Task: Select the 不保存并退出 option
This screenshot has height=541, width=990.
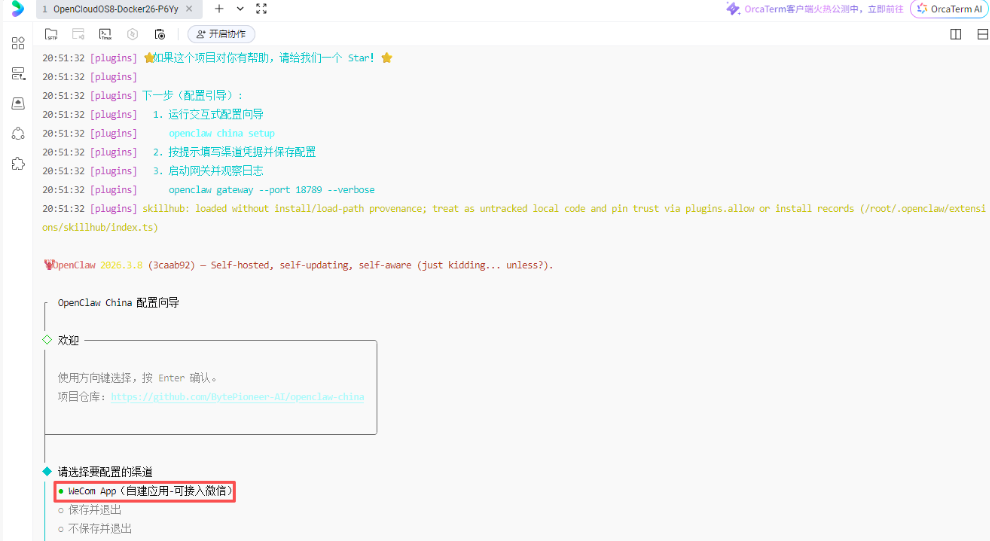Action: (x=99, y=528)
